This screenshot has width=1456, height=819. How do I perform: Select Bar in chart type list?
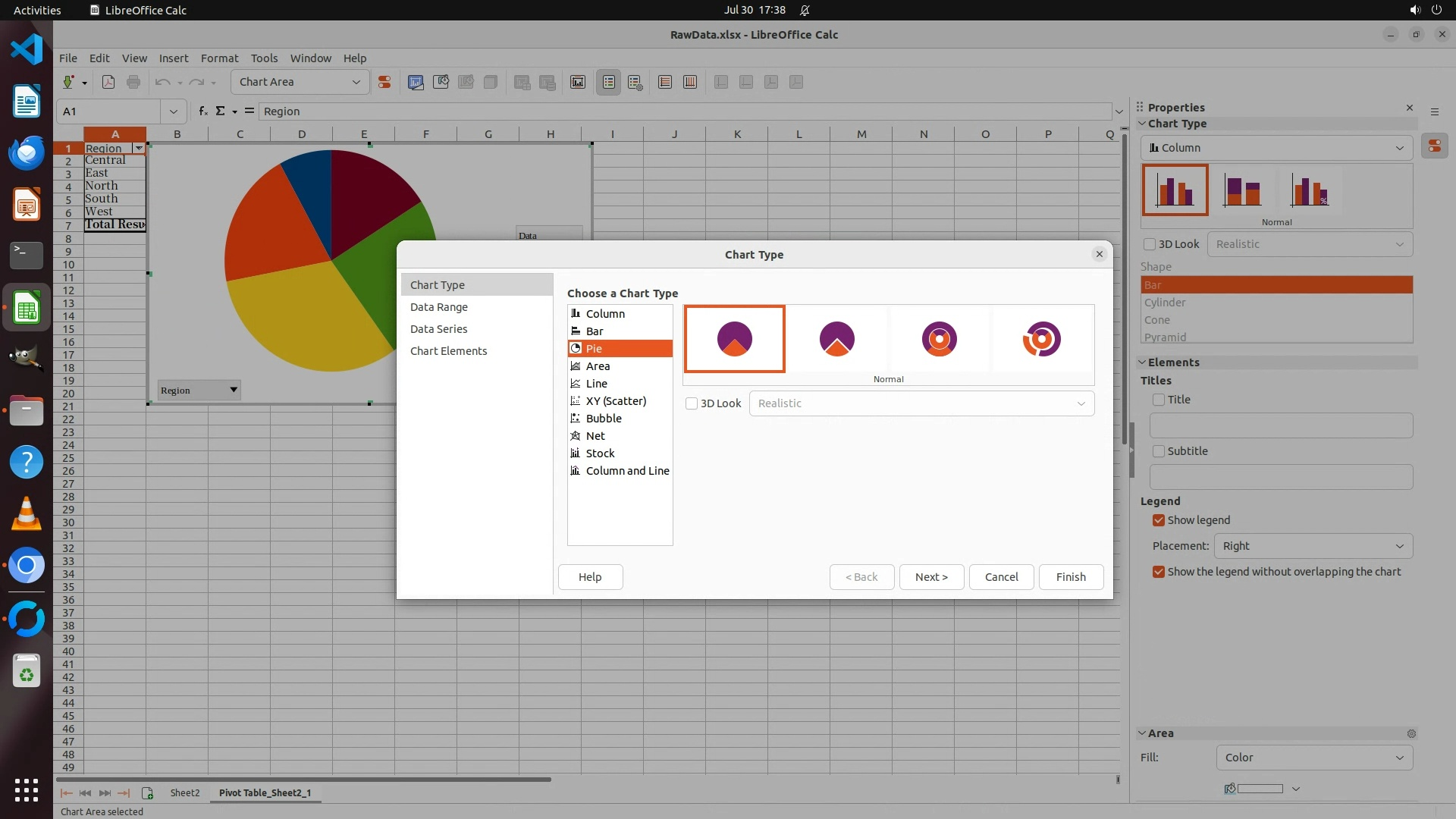(x=595, y=331)
